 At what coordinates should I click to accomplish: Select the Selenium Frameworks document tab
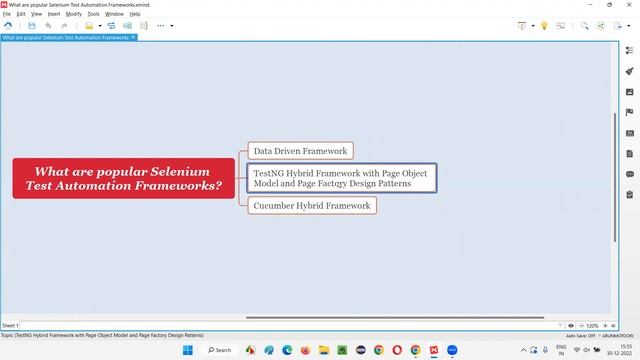(x=65, y=38)
